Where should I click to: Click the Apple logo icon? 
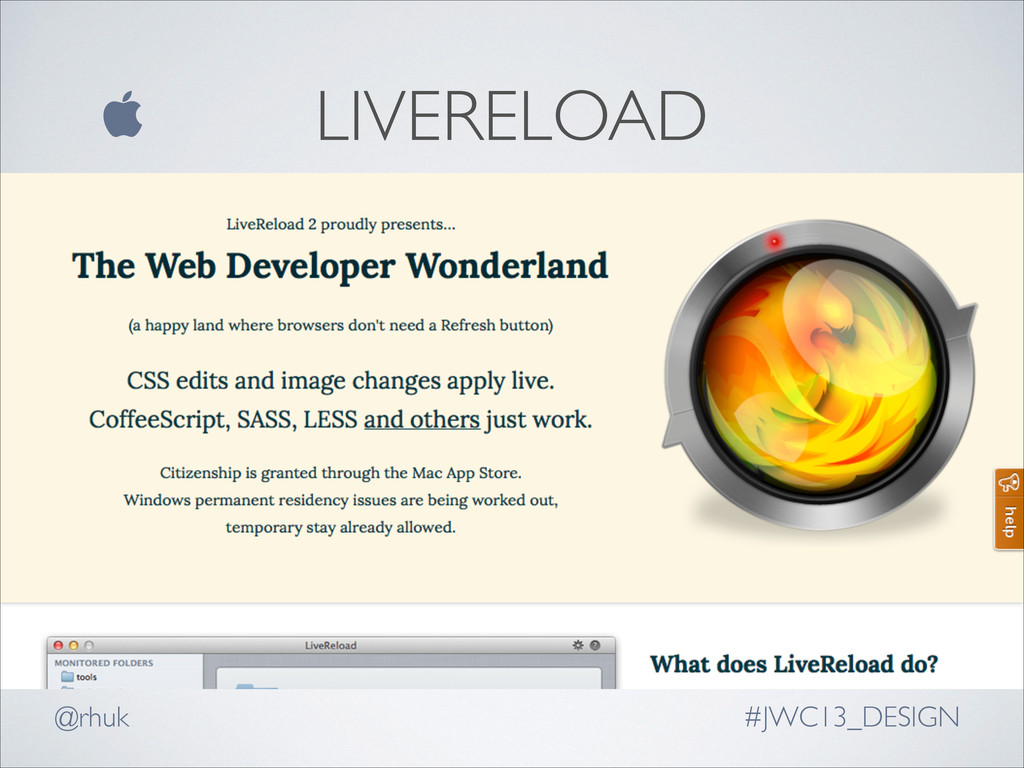click(x=123, y=114)
